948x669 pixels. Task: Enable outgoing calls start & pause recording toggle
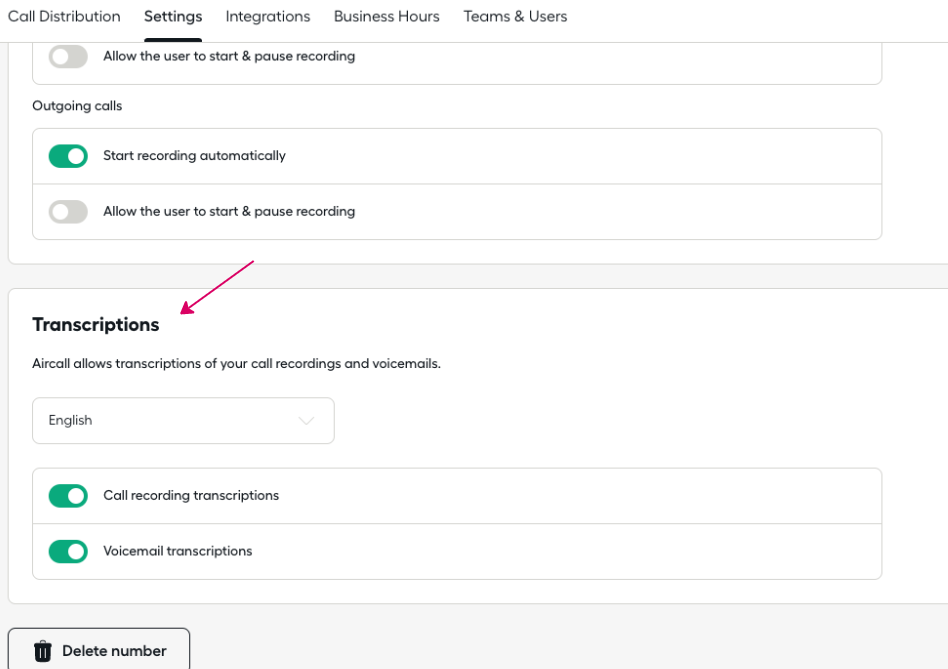[68, 212]
